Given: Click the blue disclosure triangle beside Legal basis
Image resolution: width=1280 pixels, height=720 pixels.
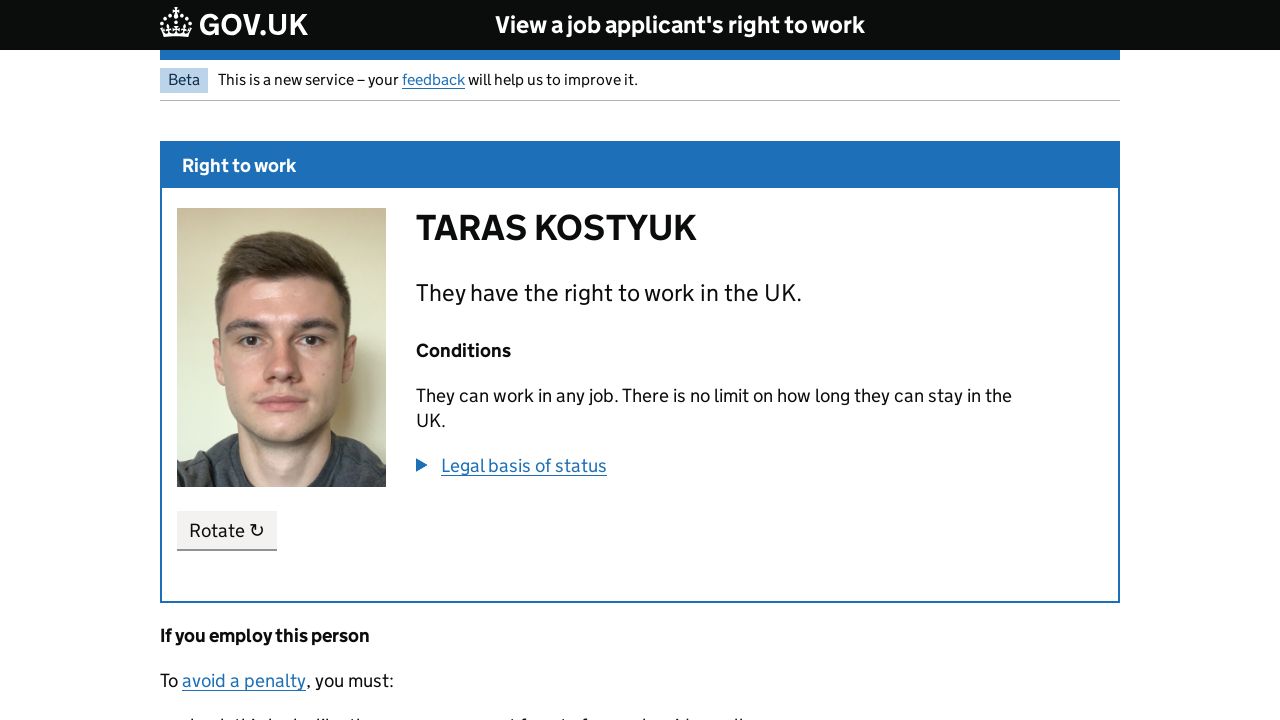Looking at the screenshot, I should click(422, 465).
